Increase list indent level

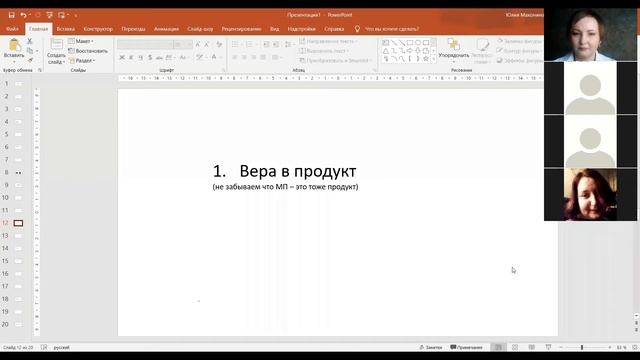[x=276, y=44]
